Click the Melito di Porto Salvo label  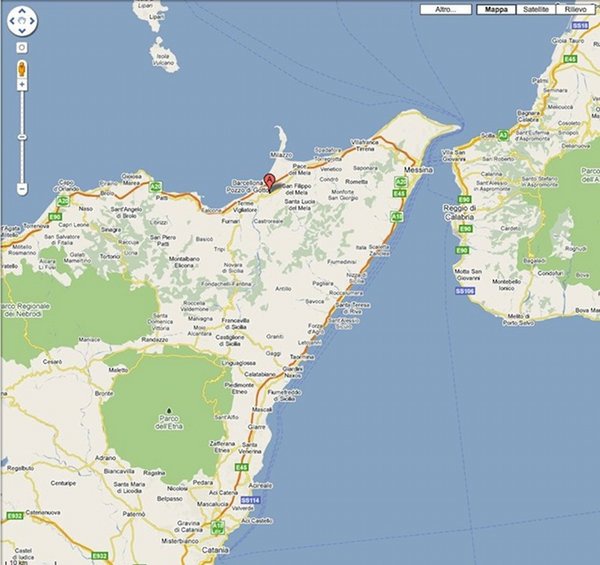pyautogui.click(x=519, y=319)
